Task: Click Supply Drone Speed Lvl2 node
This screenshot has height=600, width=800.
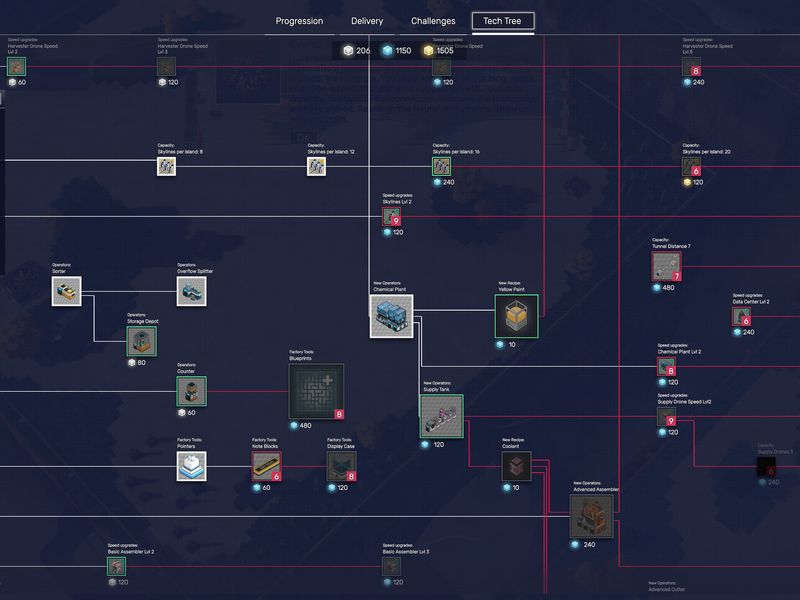Action: click(x=666, y=416)
